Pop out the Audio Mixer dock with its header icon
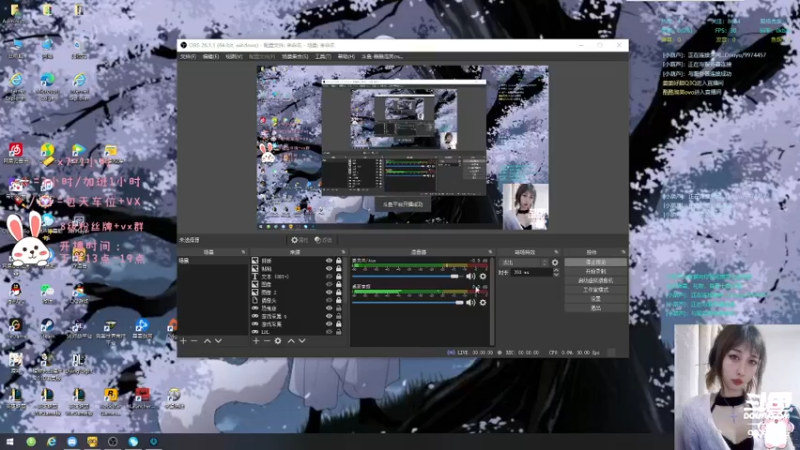 pyautogui.click(x=490, y=252)
